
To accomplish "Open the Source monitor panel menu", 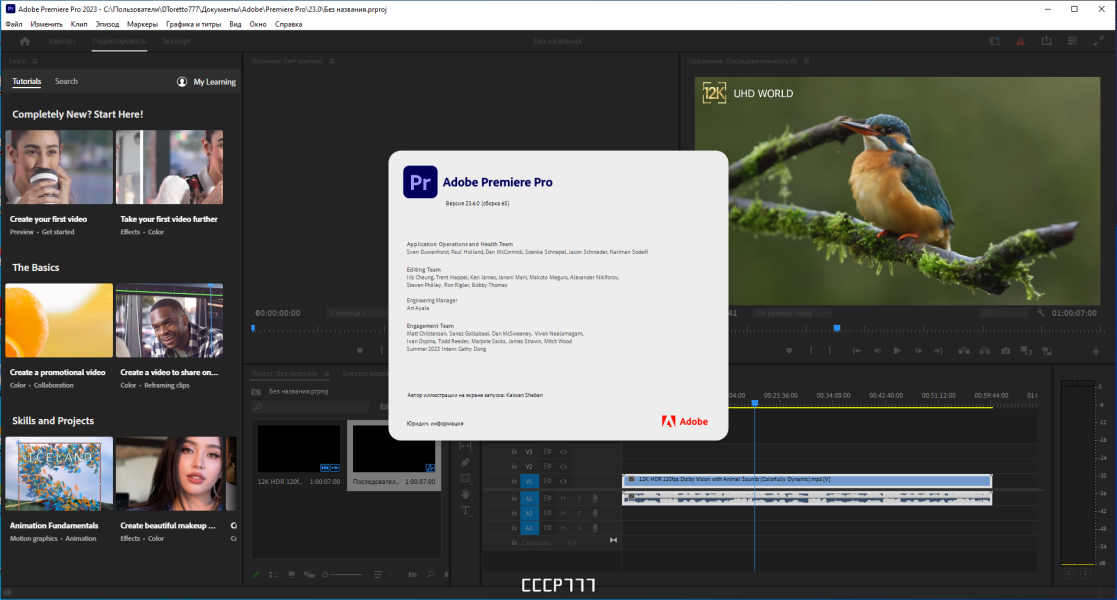I will click(331, 61).
